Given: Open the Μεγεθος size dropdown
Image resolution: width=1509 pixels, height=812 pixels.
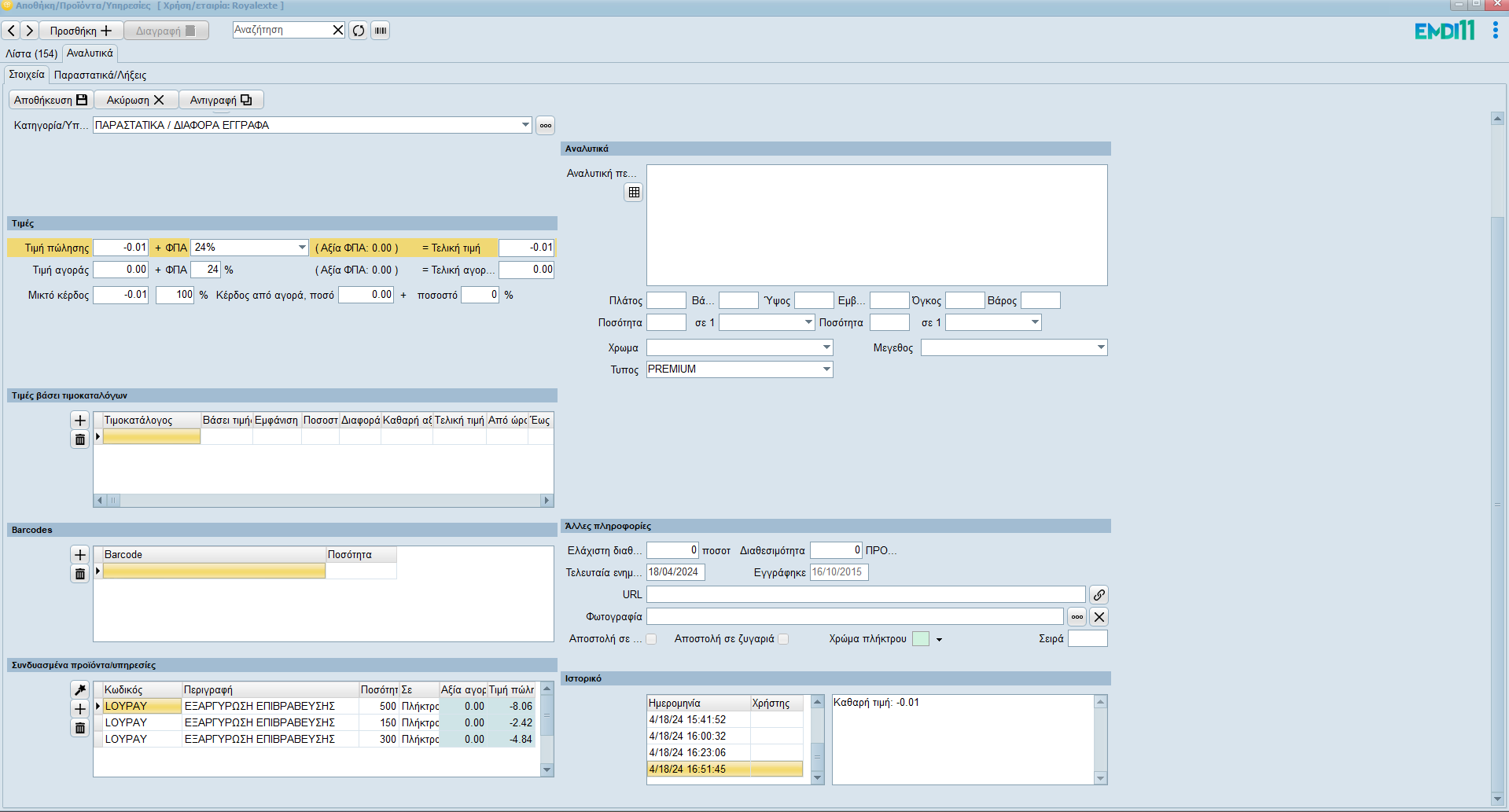Looking at the screenshot, I should pyautogui.click(x=1101, y=347).
